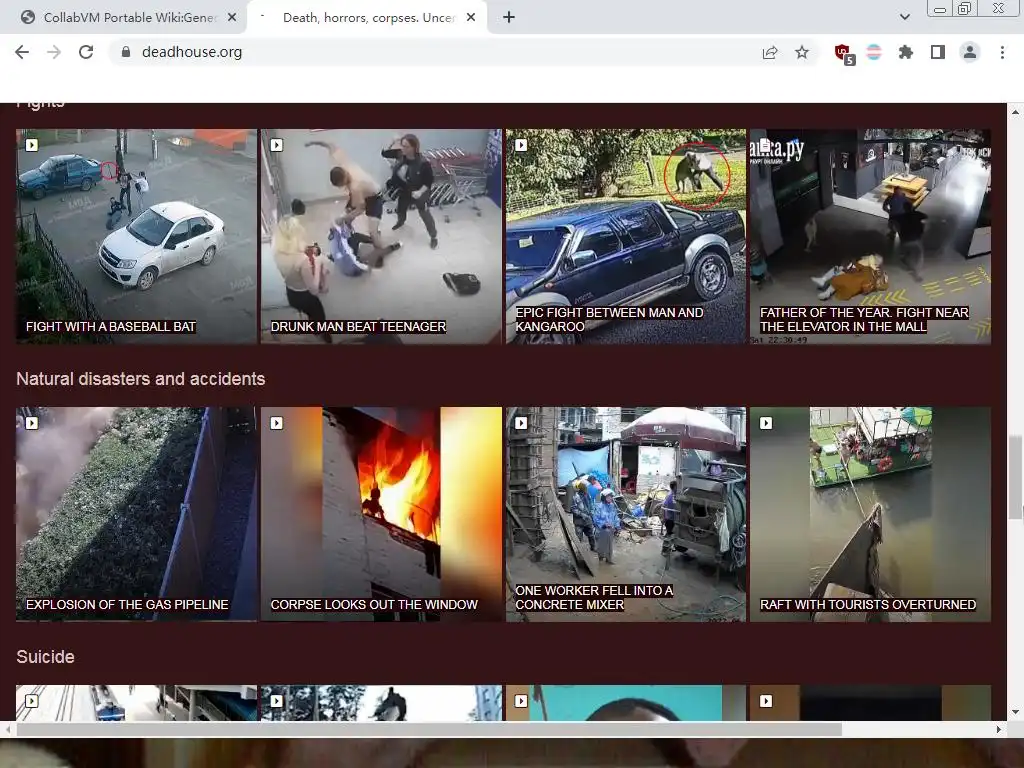
Task: Open Raft With Tourists Overturned link
Action: (x=868, y=605)
